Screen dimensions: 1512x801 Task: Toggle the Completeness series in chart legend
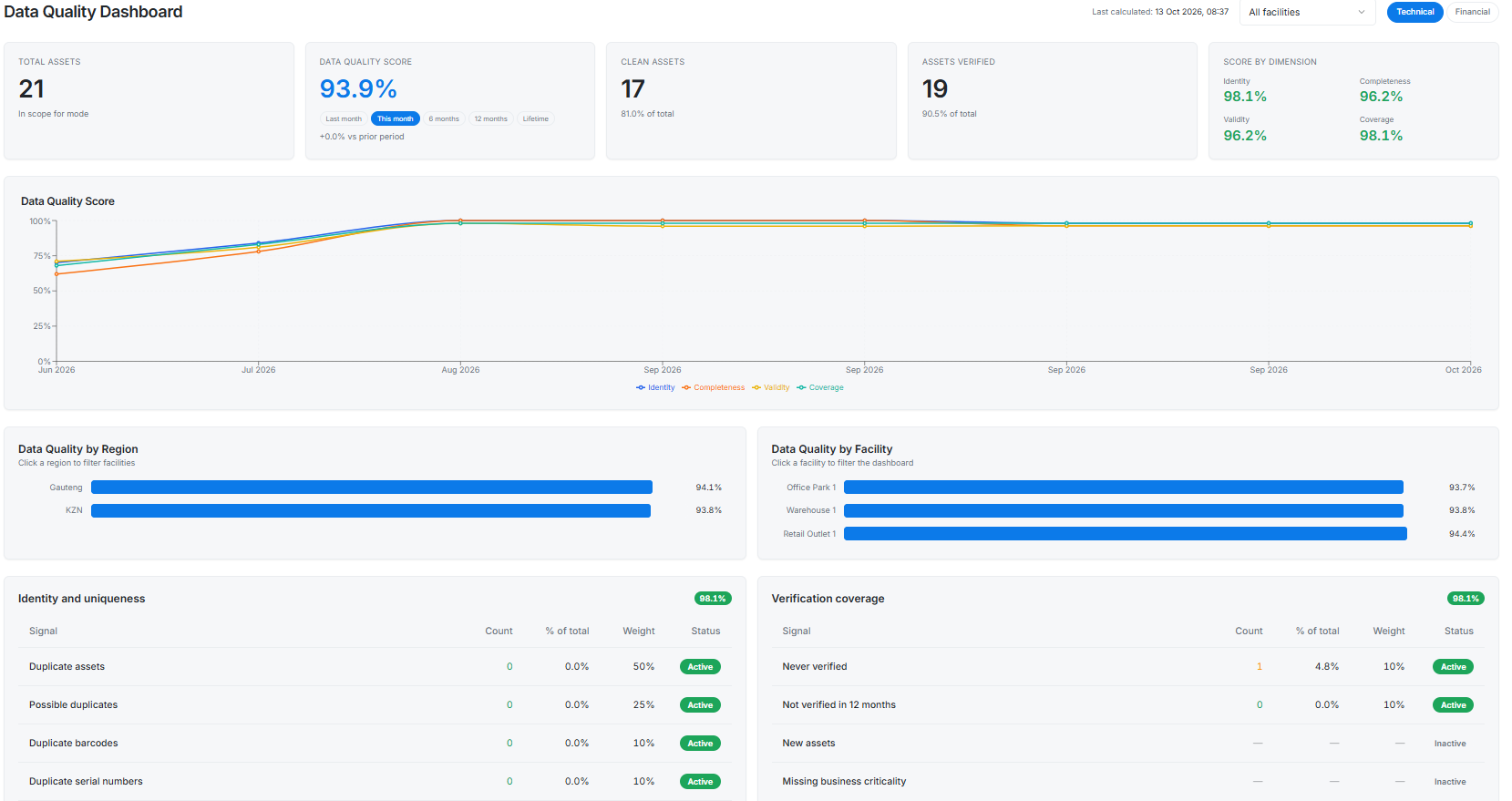pyautogui.click(x=713, y=387)
